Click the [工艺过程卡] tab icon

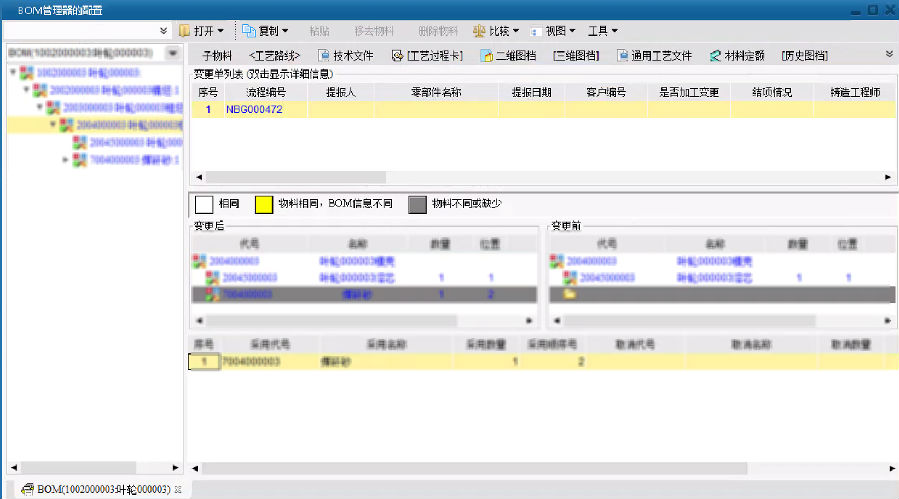pos(397,55)
